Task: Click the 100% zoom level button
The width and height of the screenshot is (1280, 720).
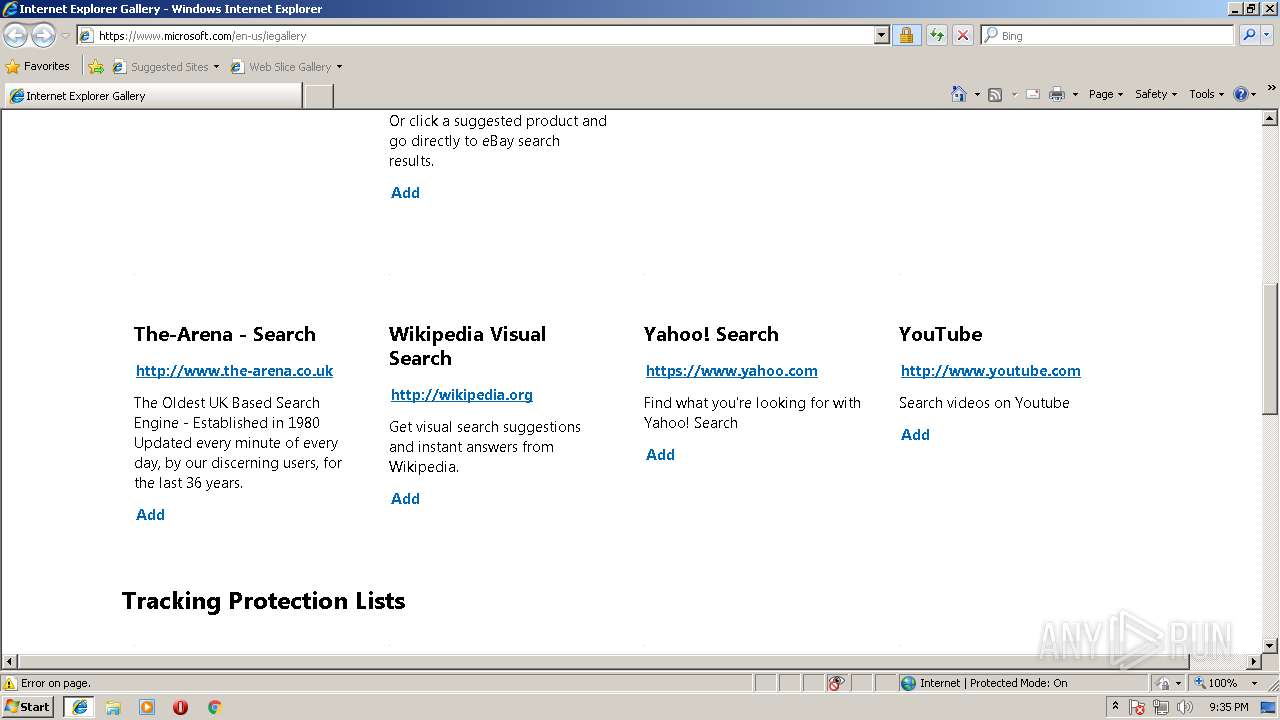Action: [x=1215, y=683]
